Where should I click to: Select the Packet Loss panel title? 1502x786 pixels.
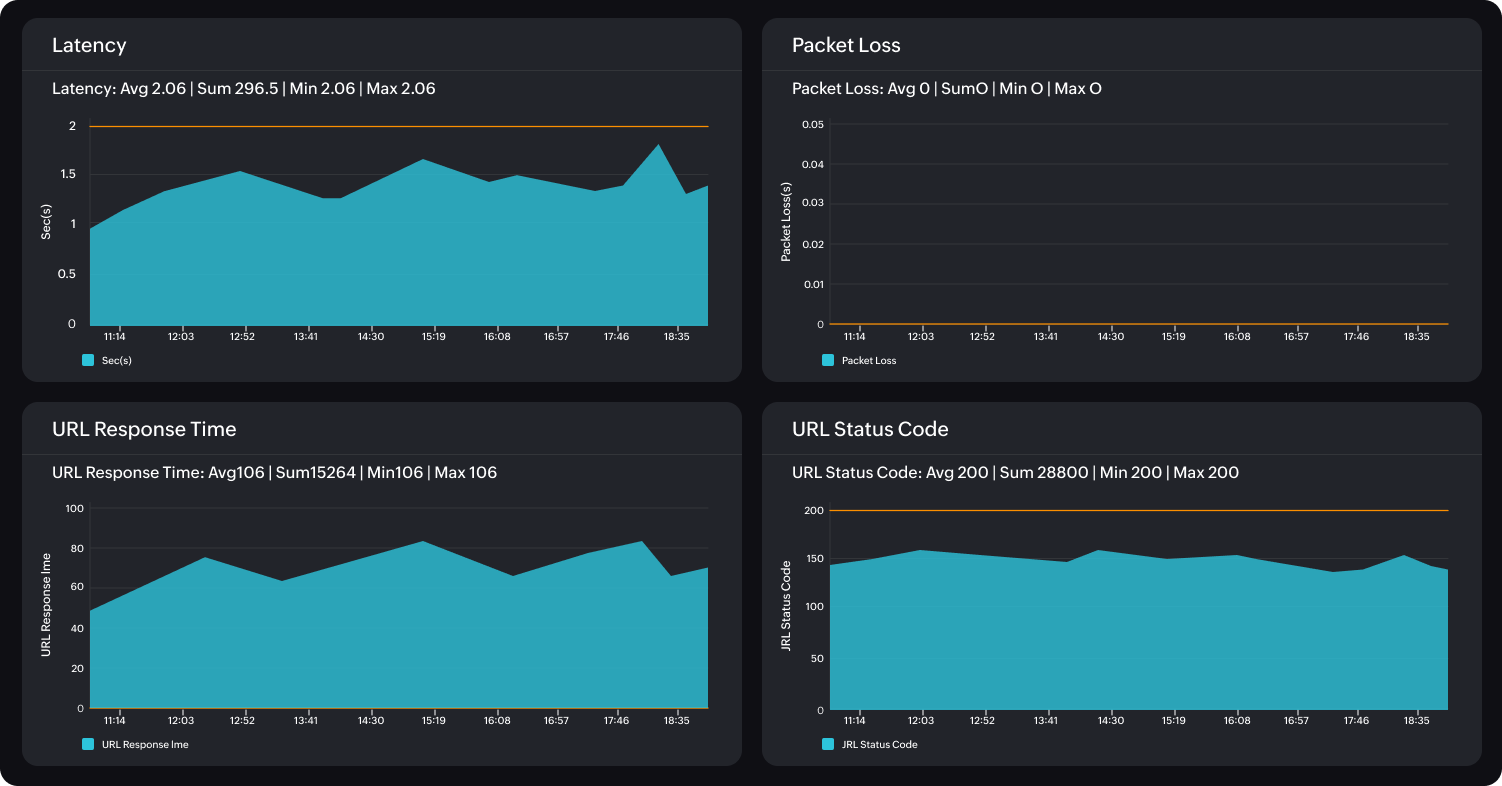coord(846,45)
